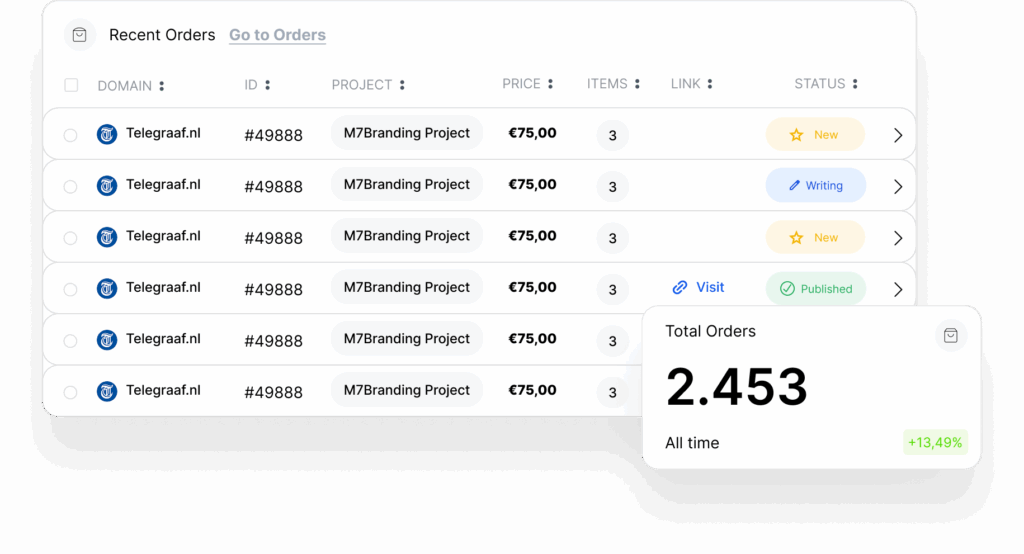The image size is (1024, 554).
Task: Click the shopping bag icon beside Recent Orders
Action: pyautogui.click(x=80, y=35)
